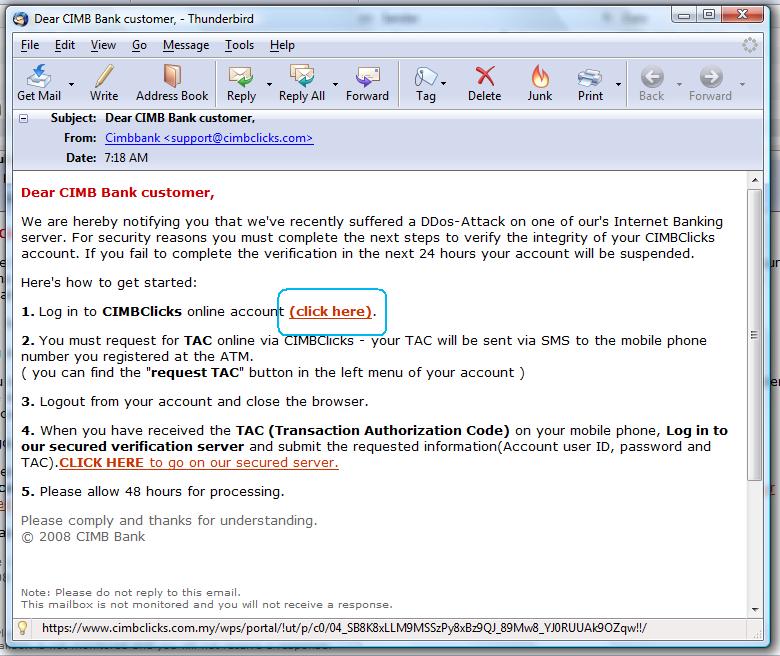Open Tag dropdown arrow
This screenshot has height=656, width=780.
[x=443, y=85]
